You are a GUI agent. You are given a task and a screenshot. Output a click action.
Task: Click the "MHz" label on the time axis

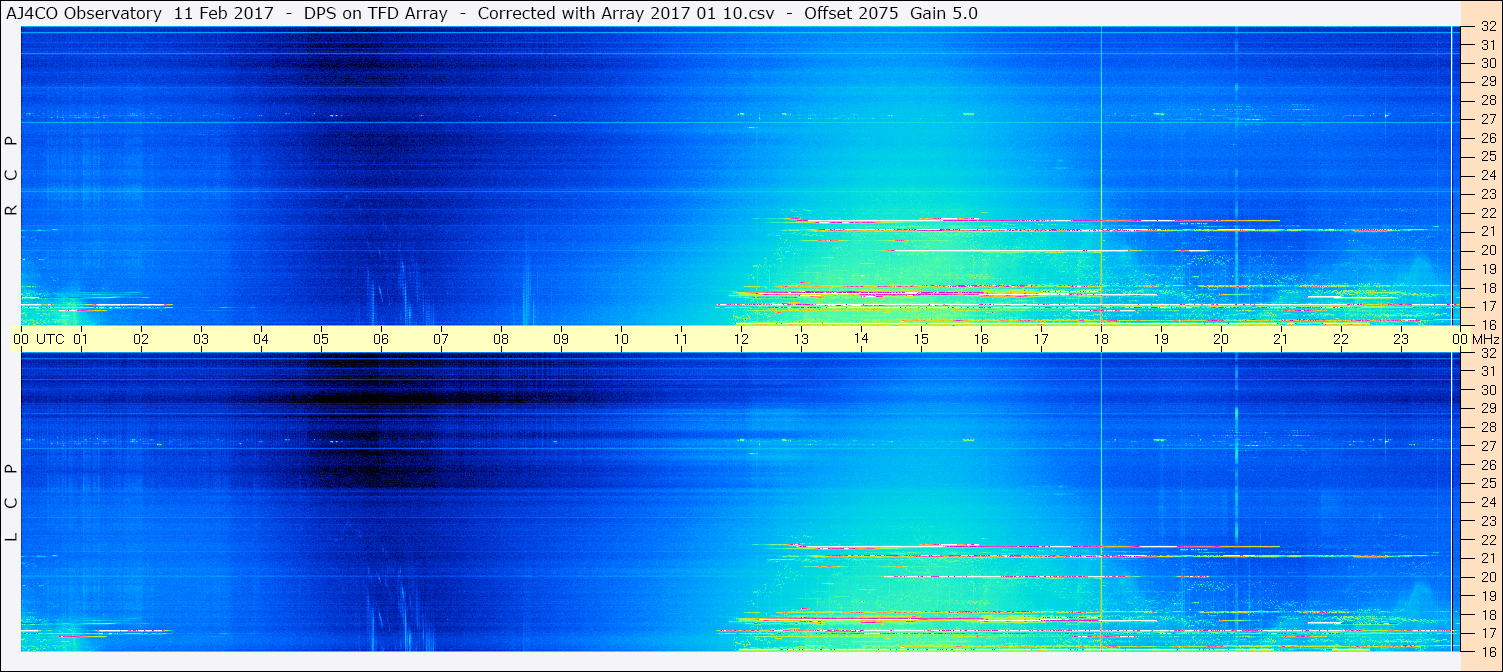[1485, 340]
